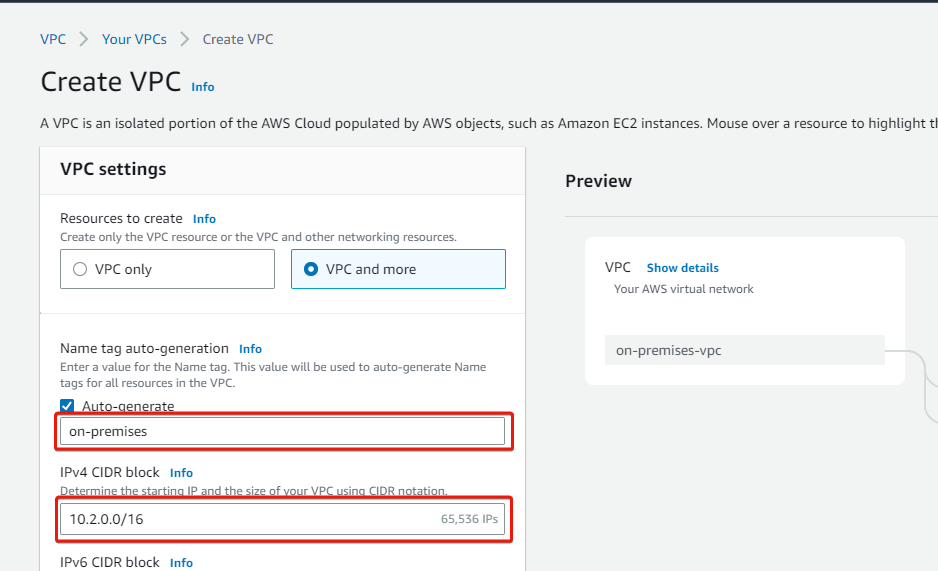Open Info link for Name tag auto-generation
The width and height of the screenshot is (938, 571).
[x=250, y=349]
